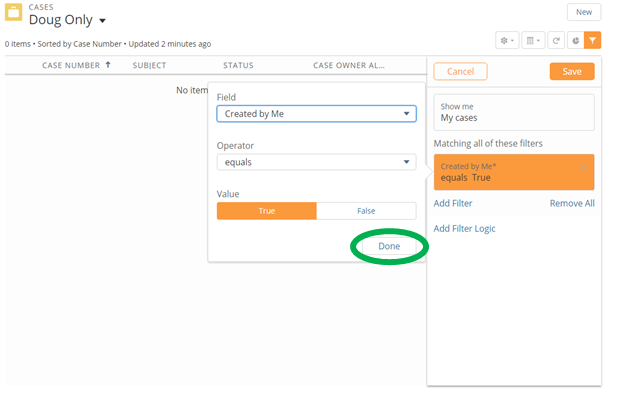
Task: Click Done in the filter popup
Action: coord(389,246)
